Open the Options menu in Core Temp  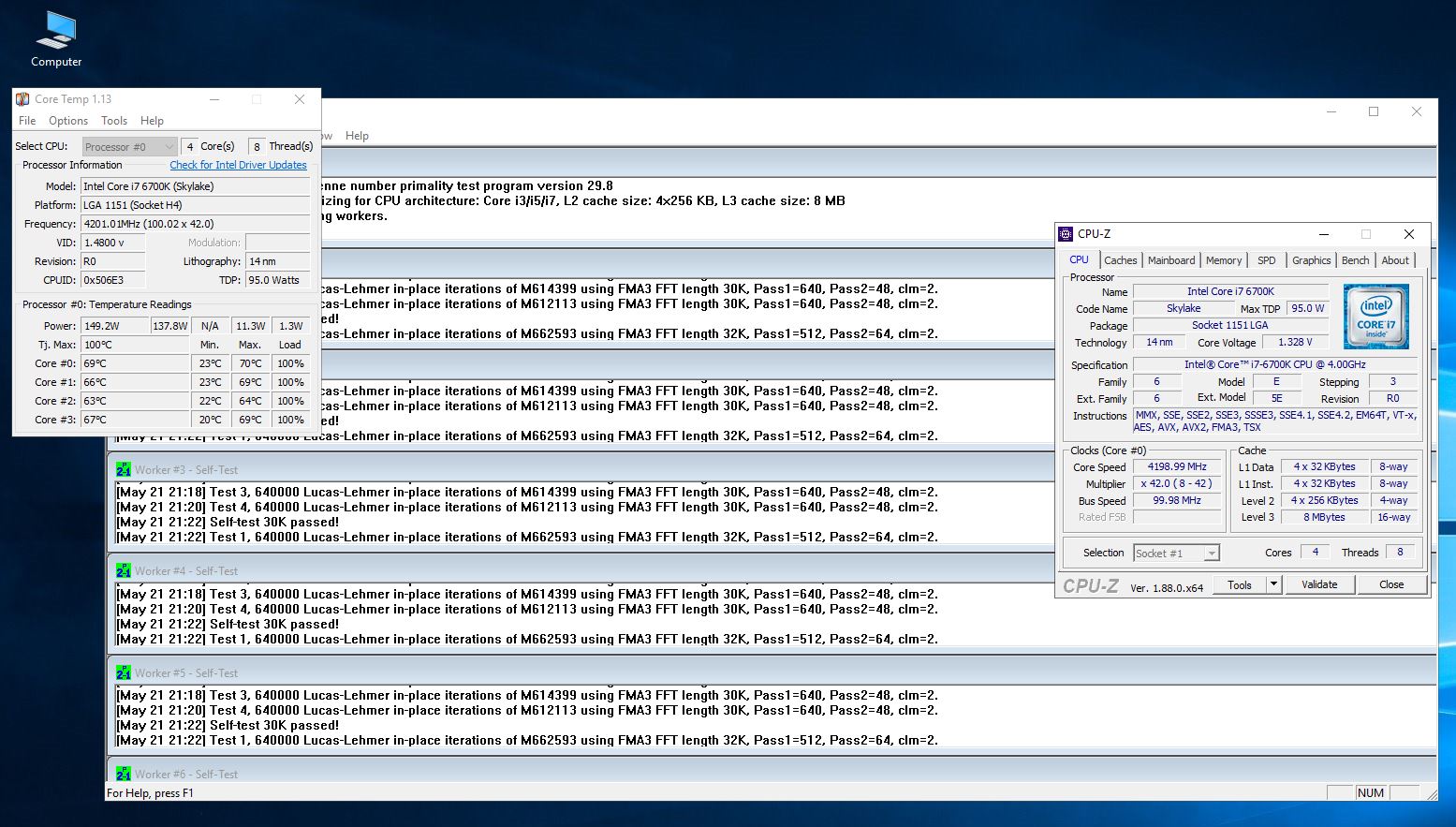(x=68, y=121)
